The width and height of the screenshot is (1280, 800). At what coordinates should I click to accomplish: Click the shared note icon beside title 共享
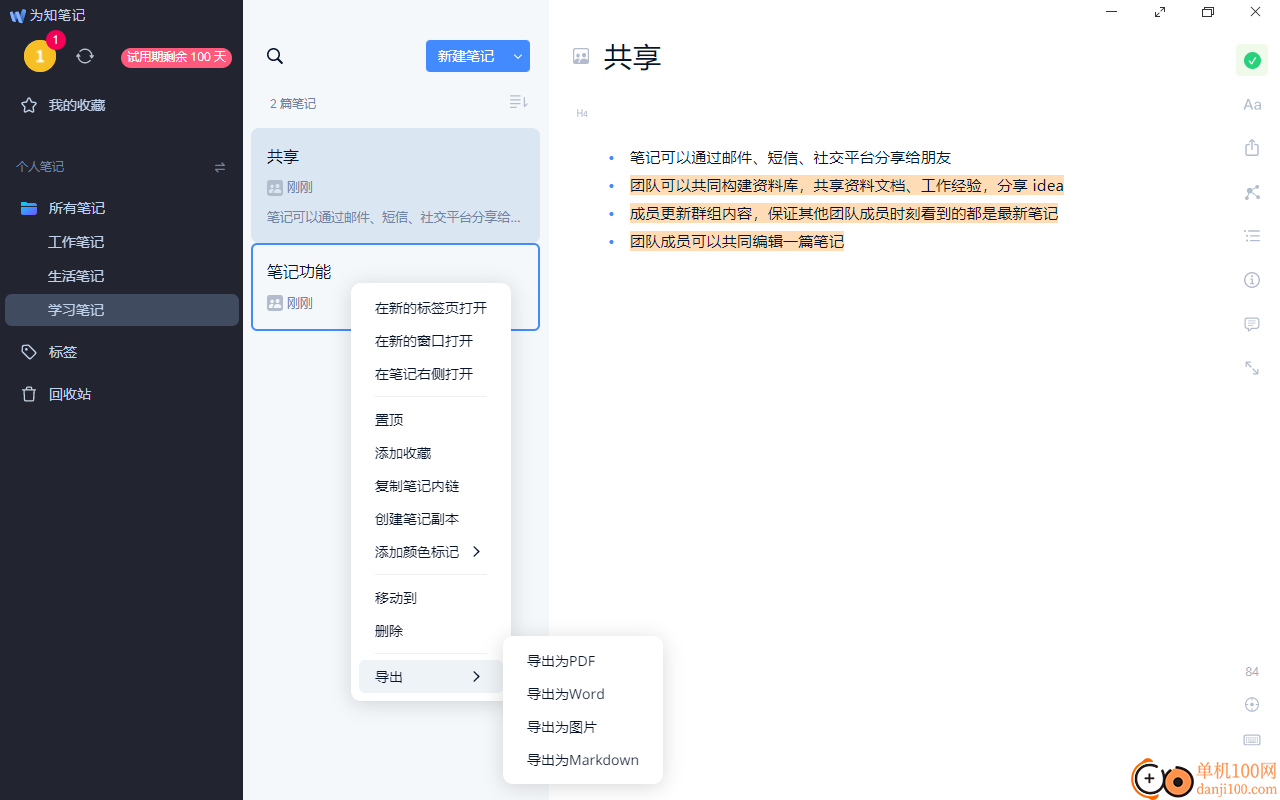click(x=581, y=56)
